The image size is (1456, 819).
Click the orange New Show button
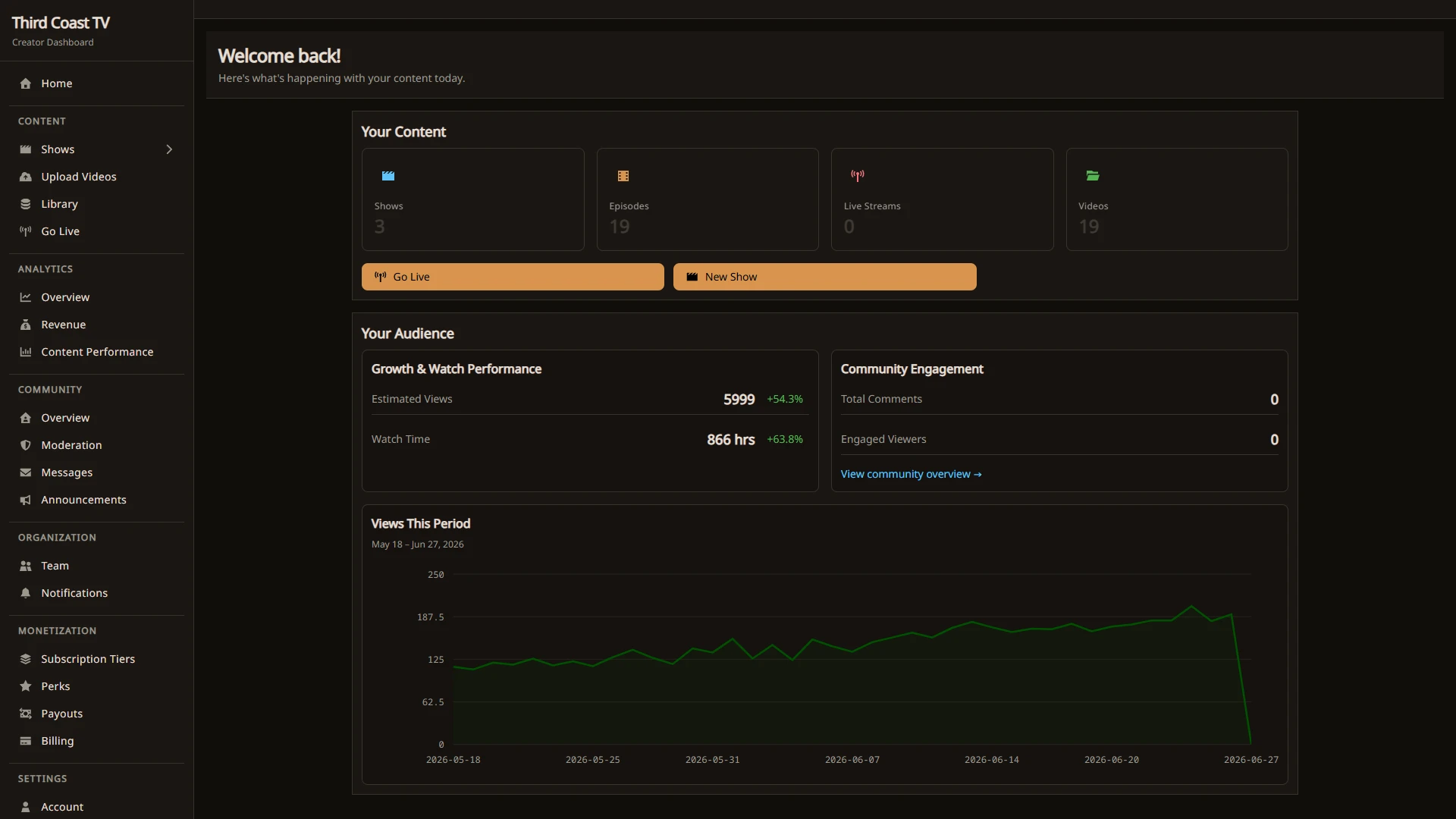click(824, 277)
